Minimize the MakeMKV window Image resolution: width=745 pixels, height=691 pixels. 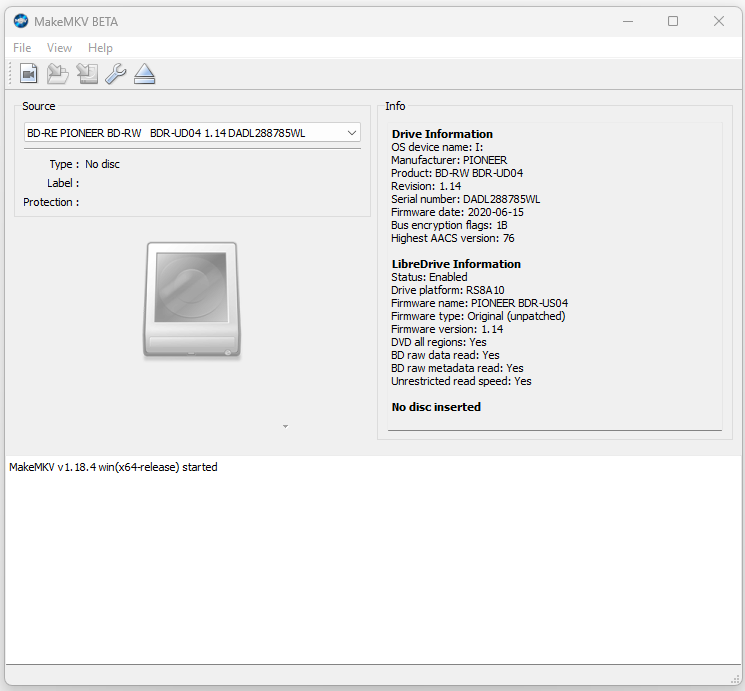pos(628,21)
